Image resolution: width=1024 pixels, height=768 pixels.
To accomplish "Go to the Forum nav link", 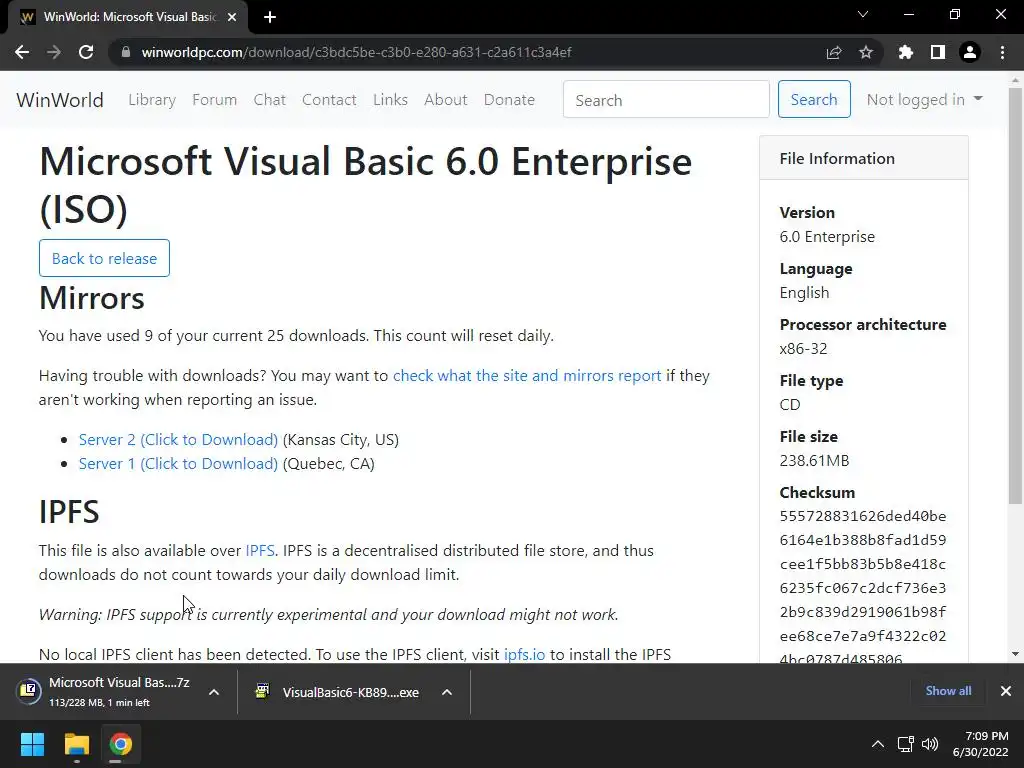I will [214, 99].
